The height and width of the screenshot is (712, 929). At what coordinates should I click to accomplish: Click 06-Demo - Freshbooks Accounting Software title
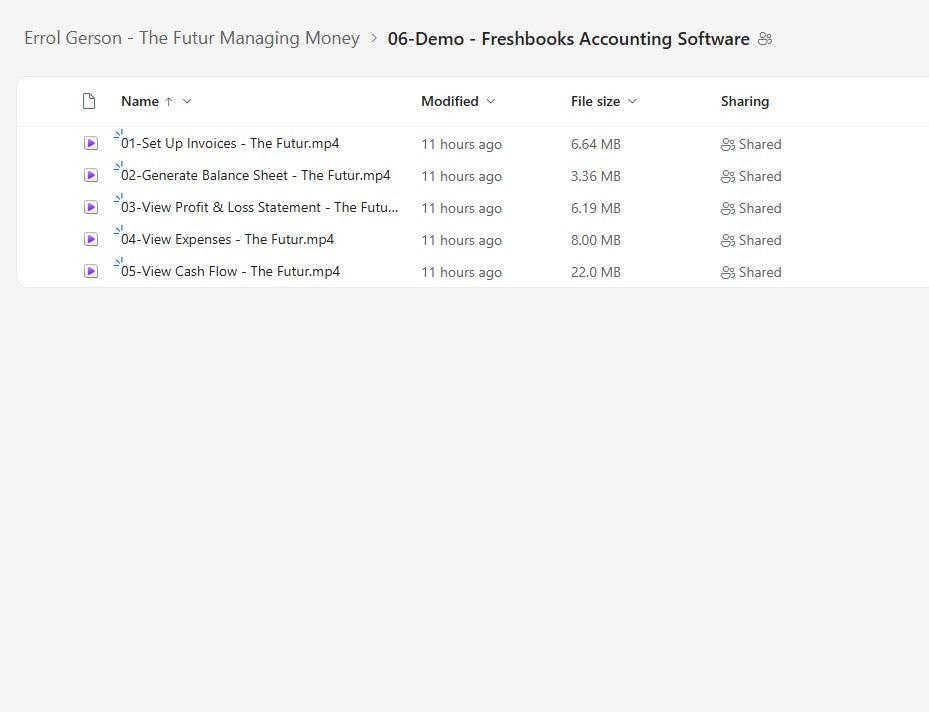tap(568, 39)
